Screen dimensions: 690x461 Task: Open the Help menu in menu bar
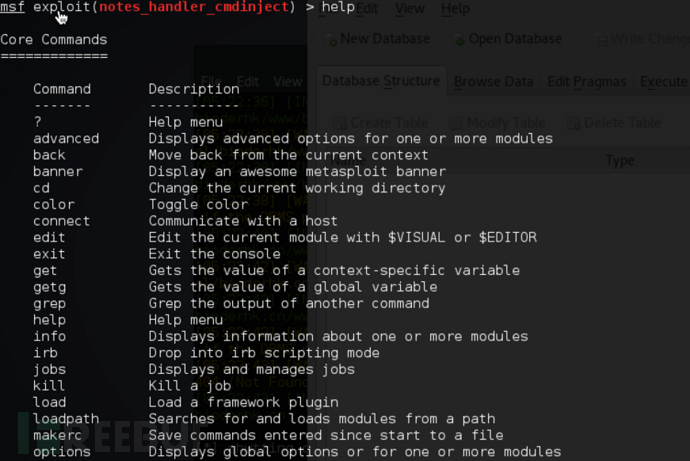(x=455, y=8)
